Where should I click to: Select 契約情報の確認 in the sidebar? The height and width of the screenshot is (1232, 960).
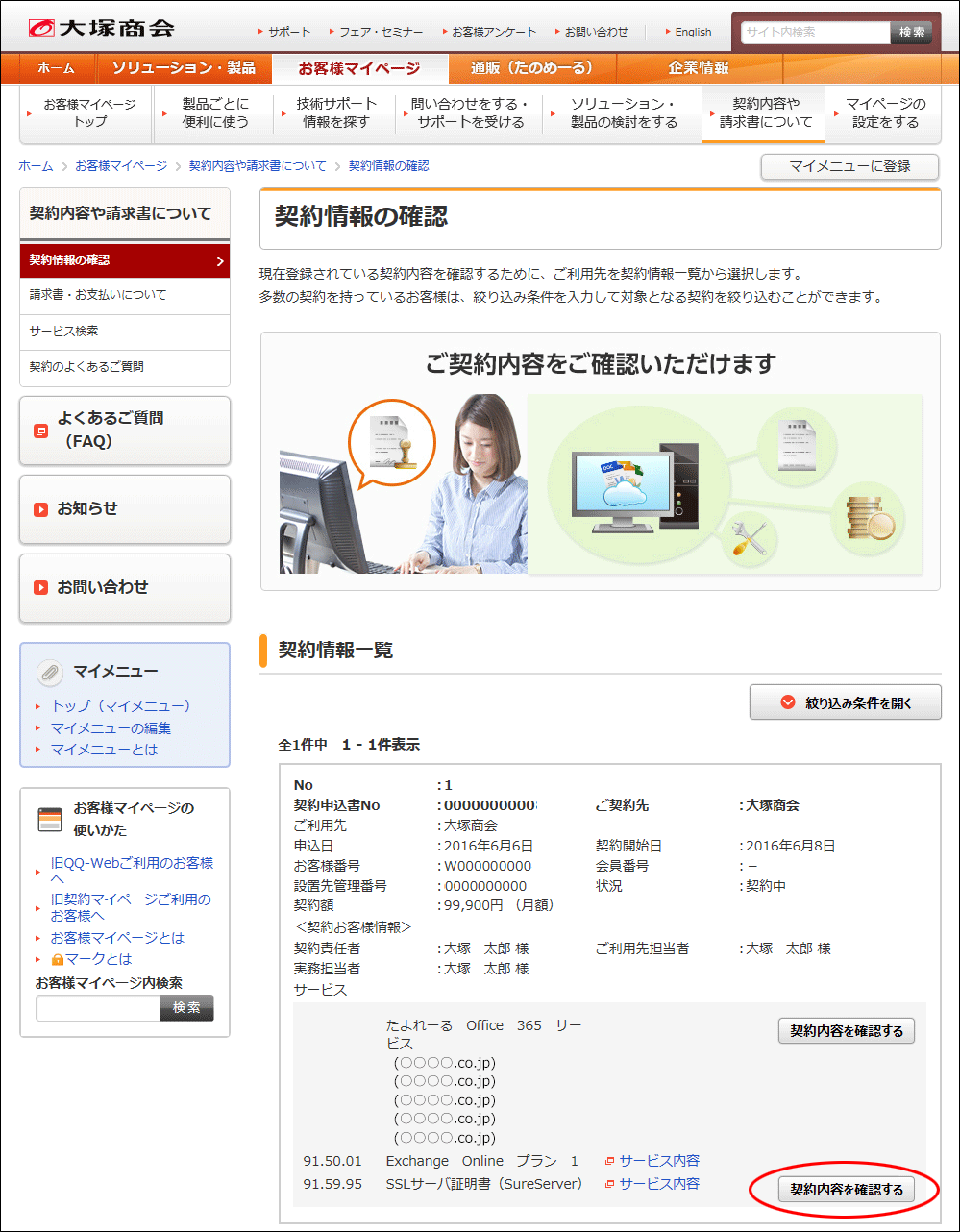pyautogui.click(x=125, y=260)
